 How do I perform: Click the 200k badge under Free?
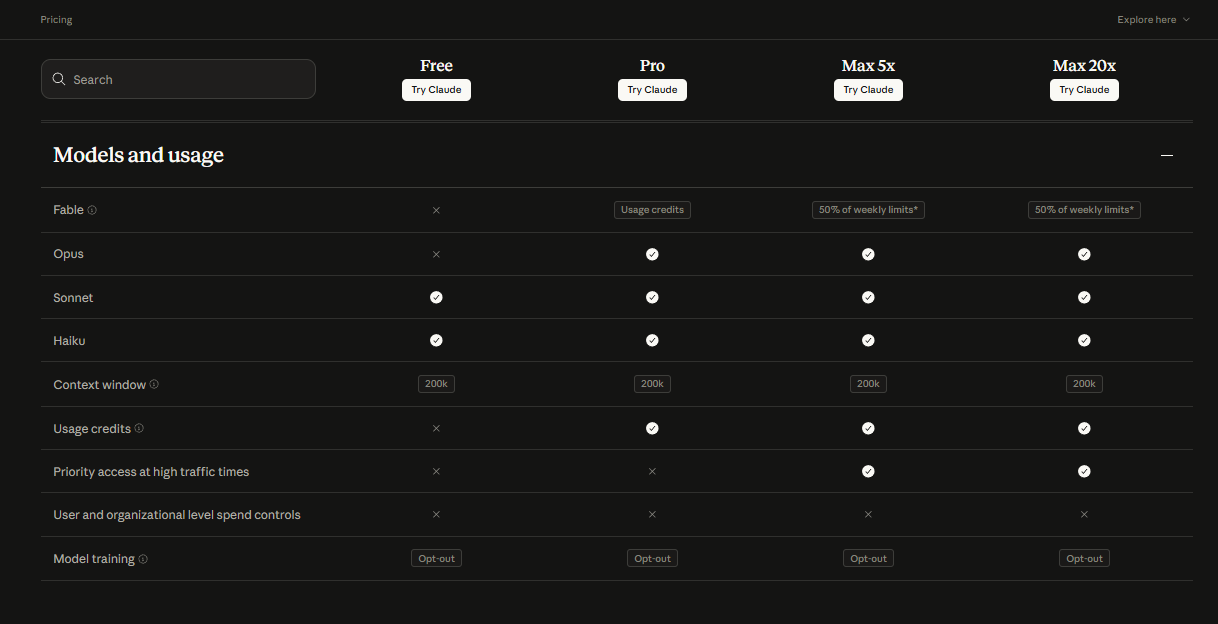coord(436,384)
